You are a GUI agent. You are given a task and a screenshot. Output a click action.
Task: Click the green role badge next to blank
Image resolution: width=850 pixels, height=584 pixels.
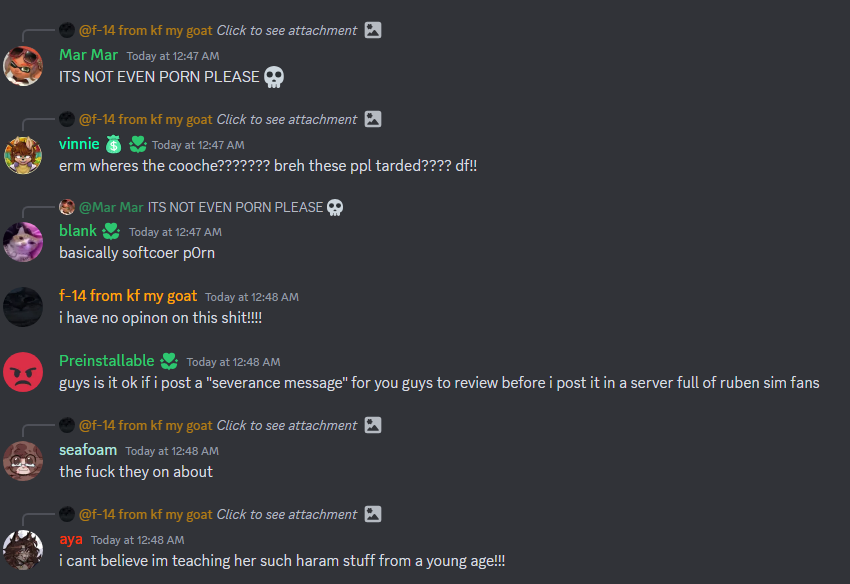pos(111,232)
